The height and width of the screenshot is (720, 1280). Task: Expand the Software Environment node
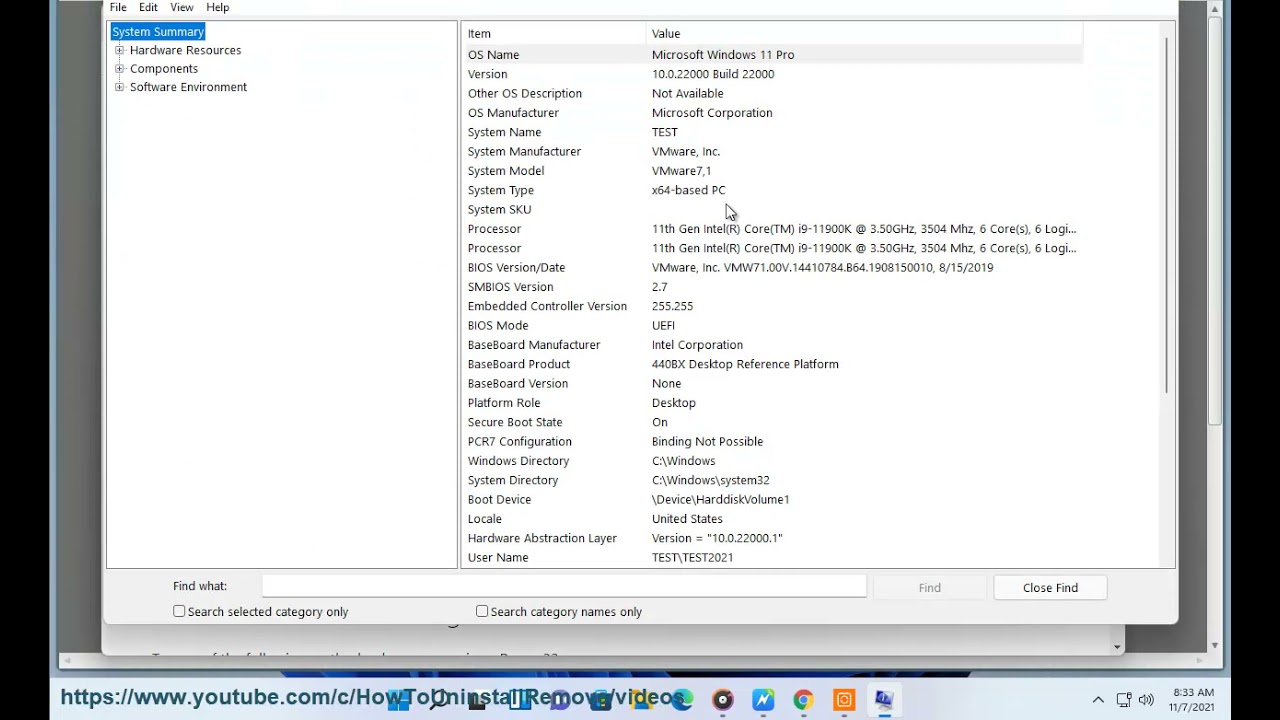click(119, 87)
